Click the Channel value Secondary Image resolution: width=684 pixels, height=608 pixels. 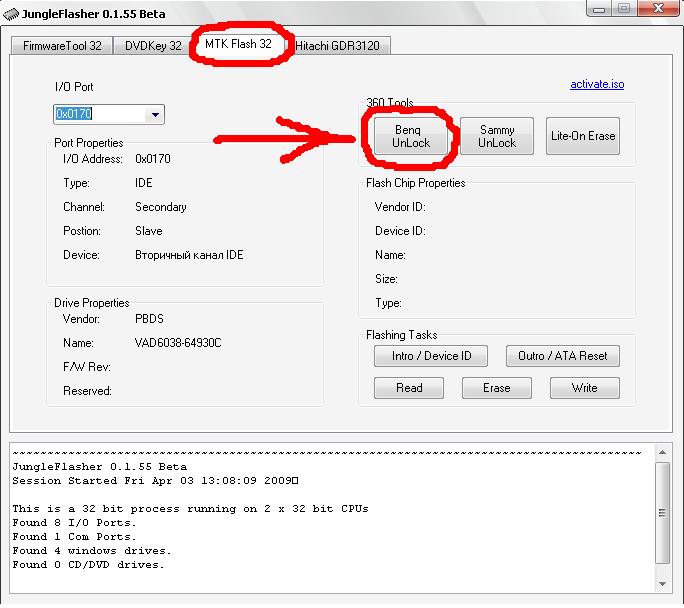pyautogui.click(x=161, y=207)
